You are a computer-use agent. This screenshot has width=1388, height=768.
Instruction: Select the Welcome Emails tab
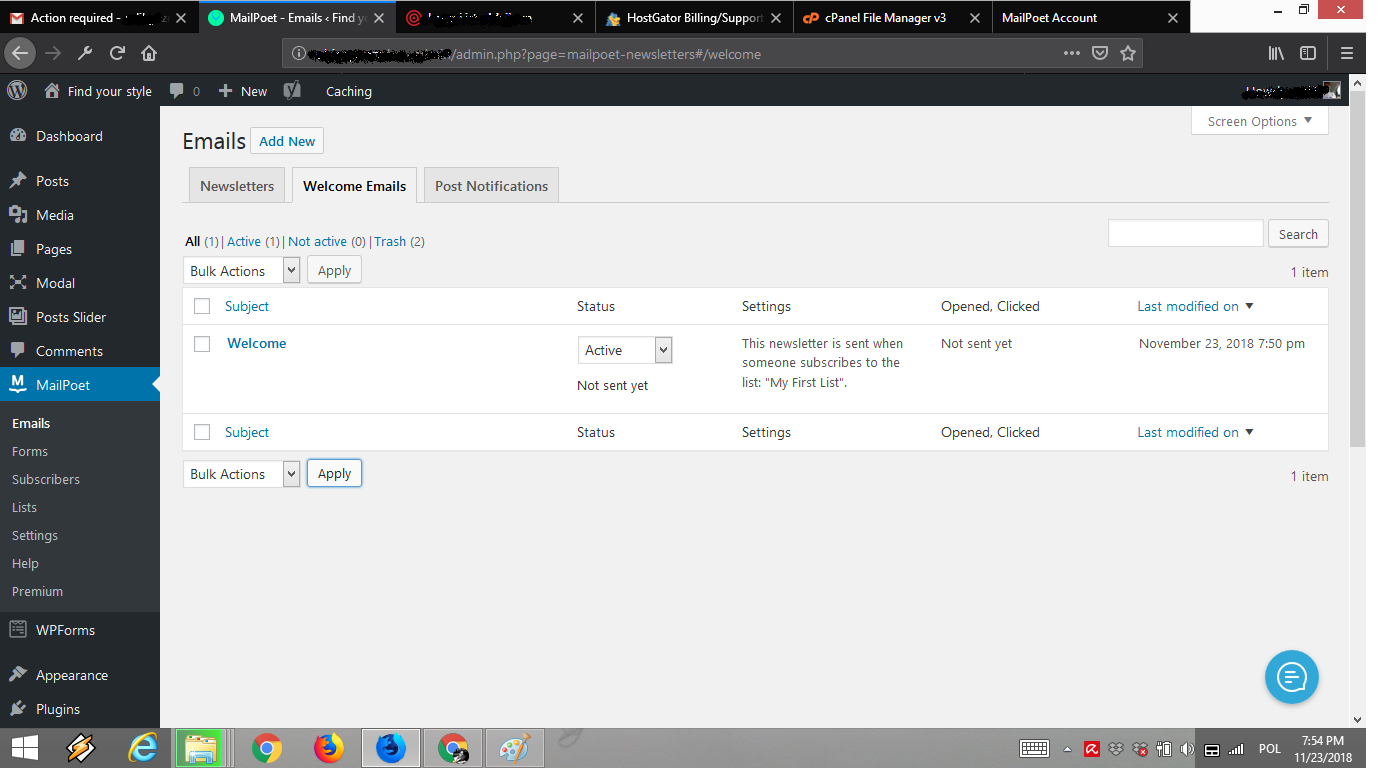point(354,186)
